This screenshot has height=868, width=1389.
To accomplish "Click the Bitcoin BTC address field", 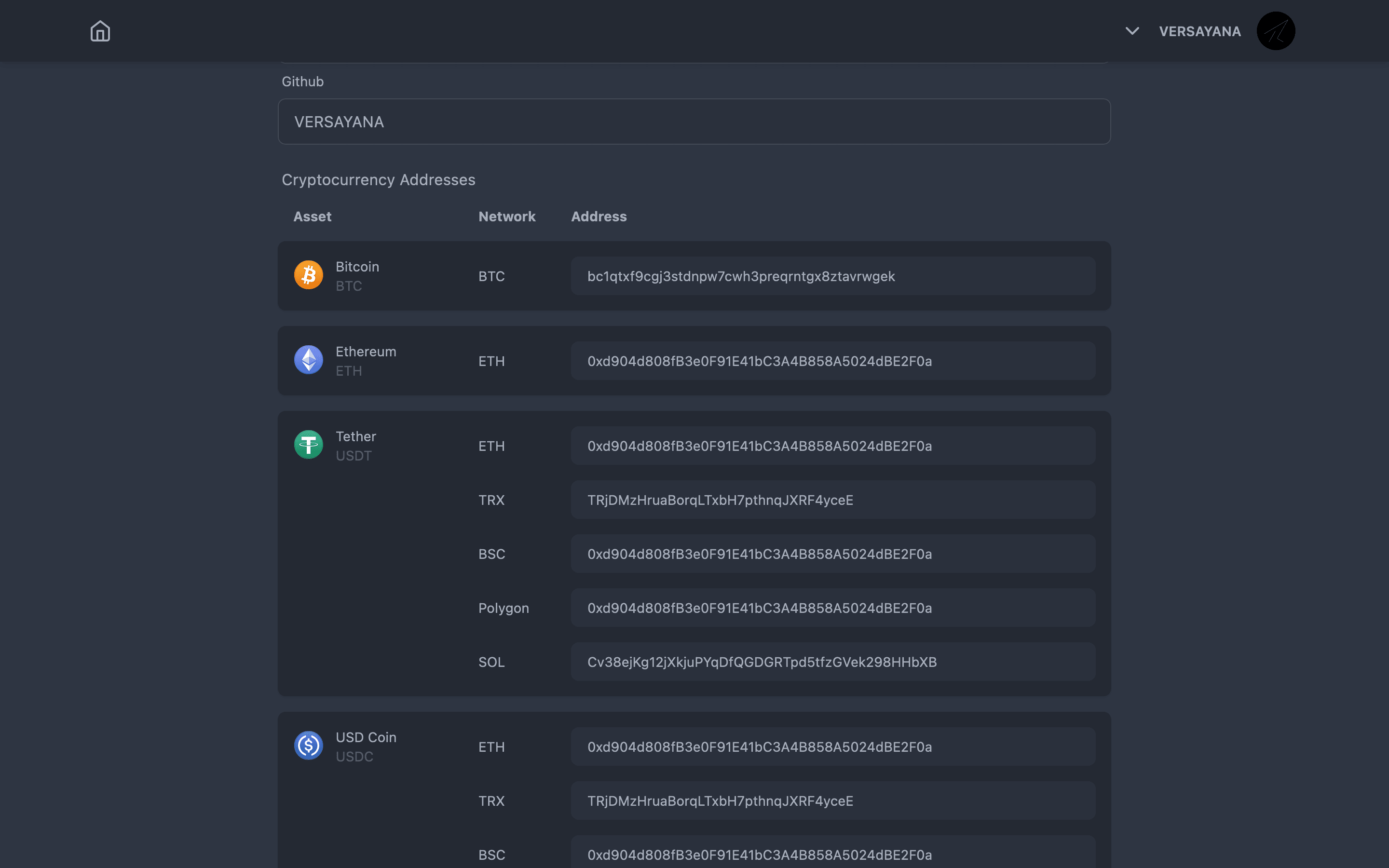I will click(x=832, y=276).
